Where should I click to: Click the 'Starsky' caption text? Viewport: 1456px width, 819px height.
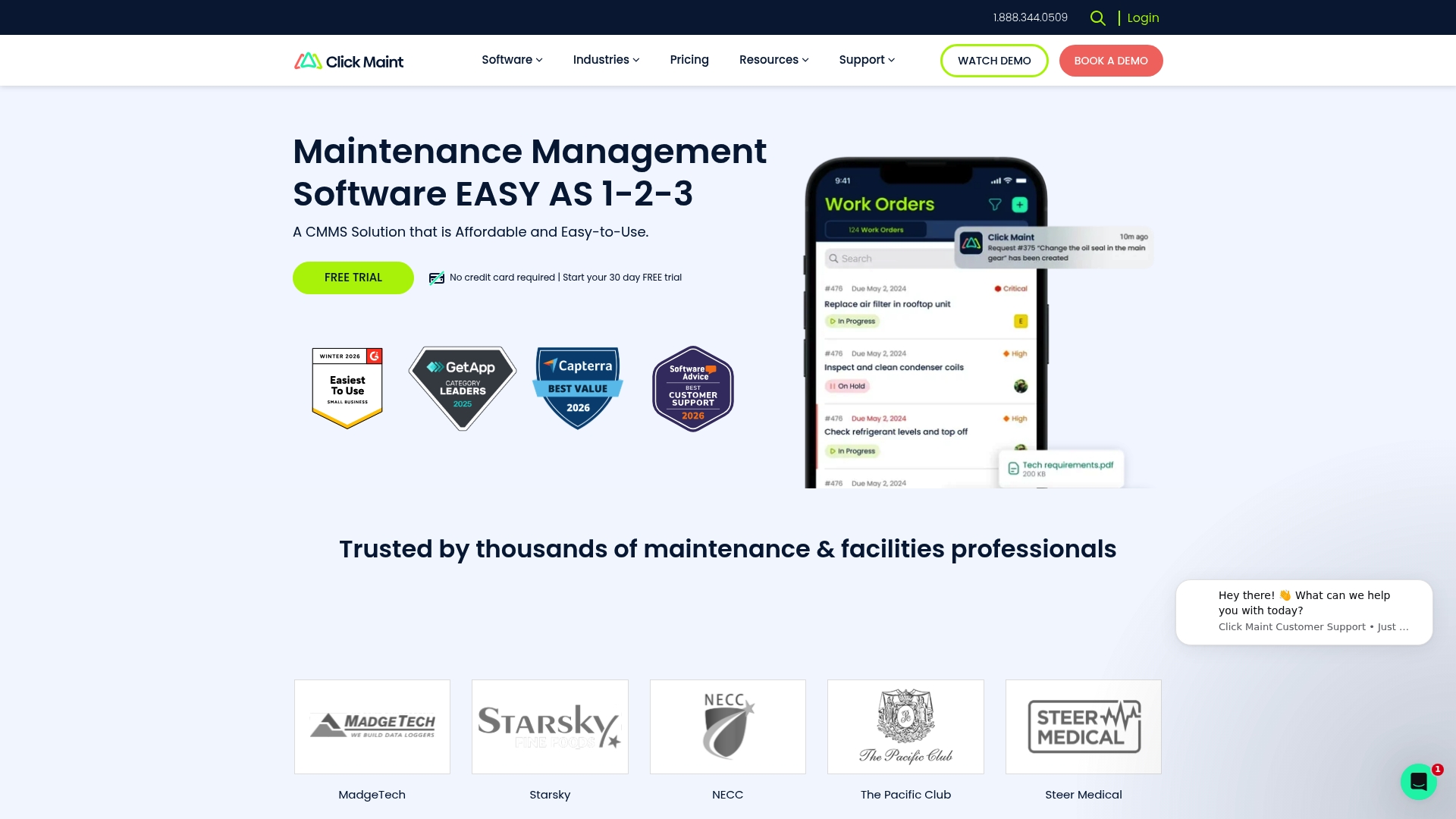click(550, 795)
